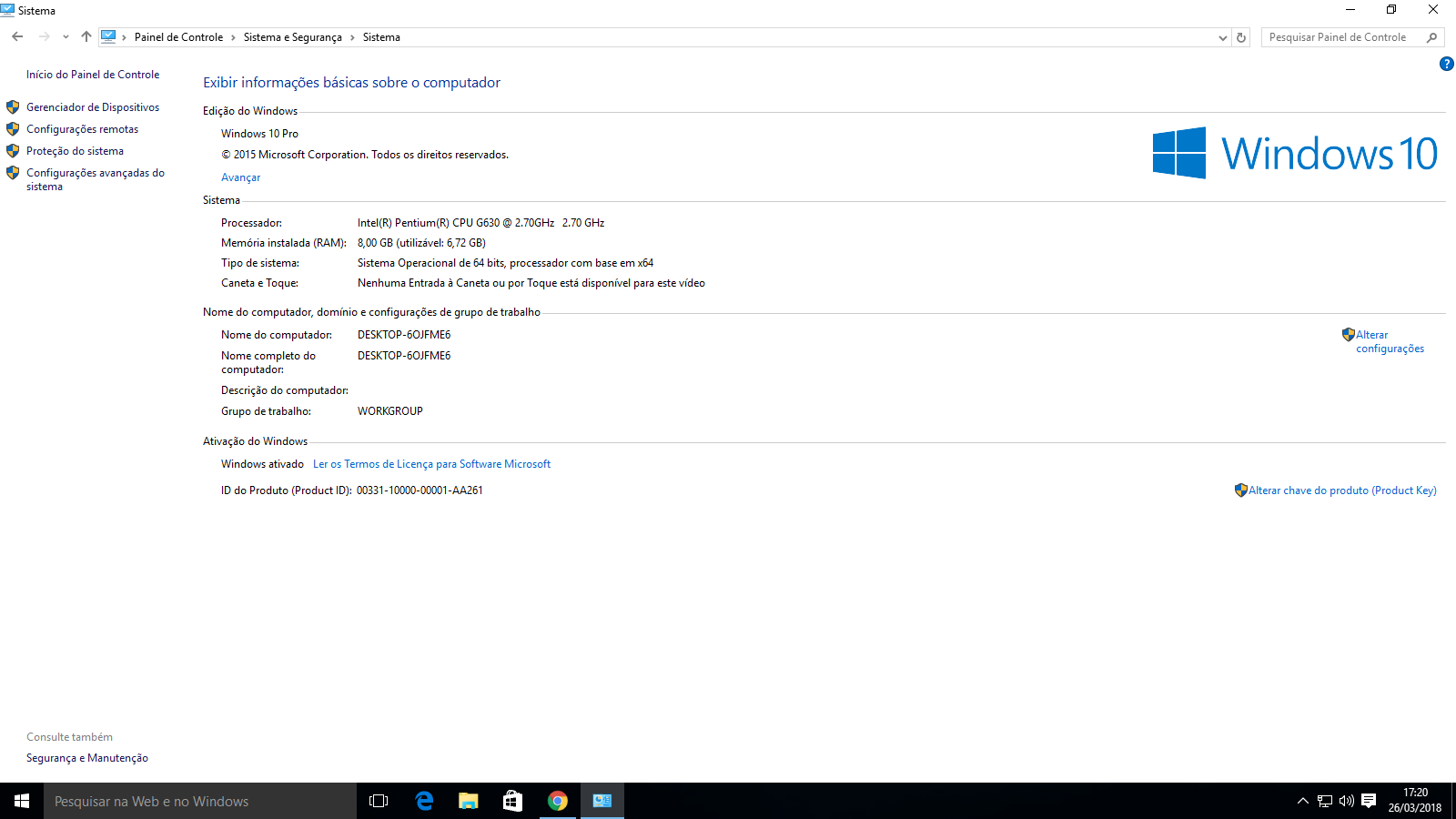Open address bar history dropdown
The height and width of the screenshot is (819, 1456).
[1222, 37]
